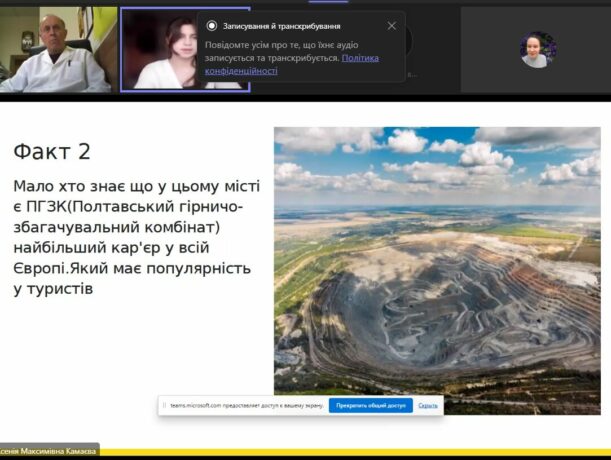Click the Записування й транскрибування notification title
The width and height of the screenshot is (611, 460).
point(274,26)
